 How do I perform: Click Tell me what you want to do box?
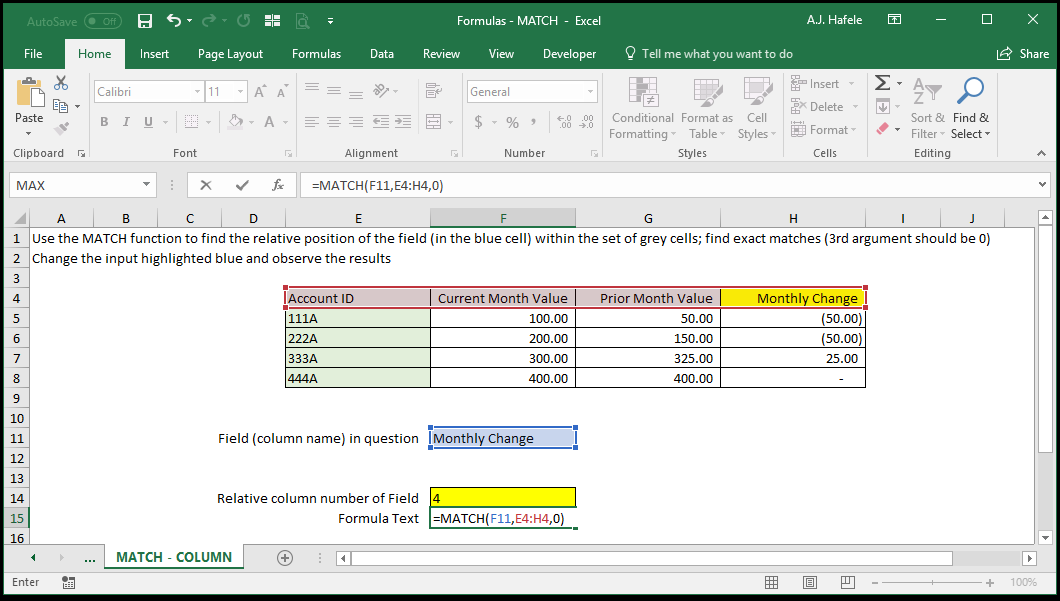(708, 54)
